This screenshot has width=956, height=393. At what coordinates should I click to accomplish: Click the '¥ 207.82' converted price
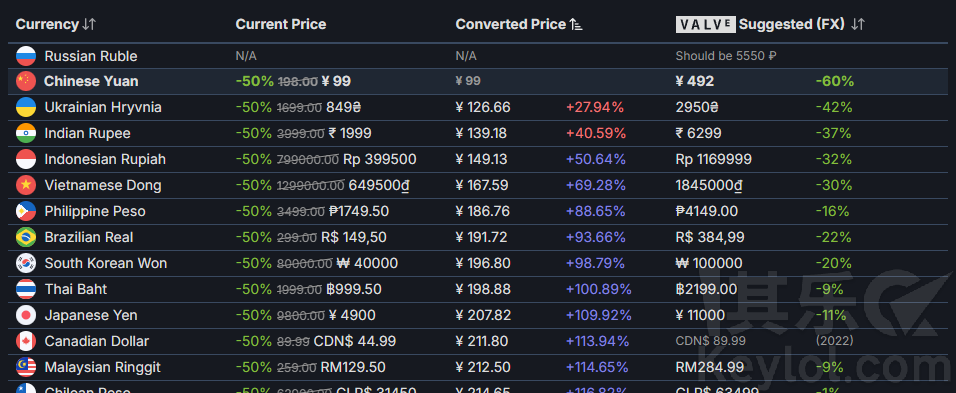(x=483, y=315)
